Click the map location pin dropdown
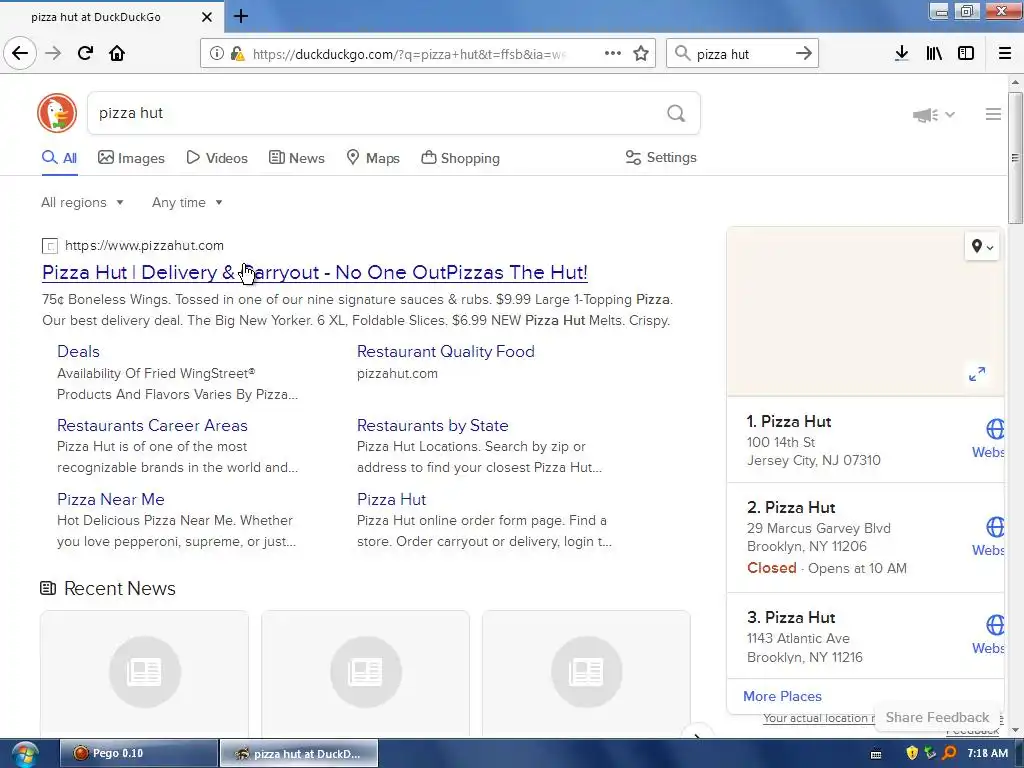Viewport: 1024px width, 768px height. 982,247
